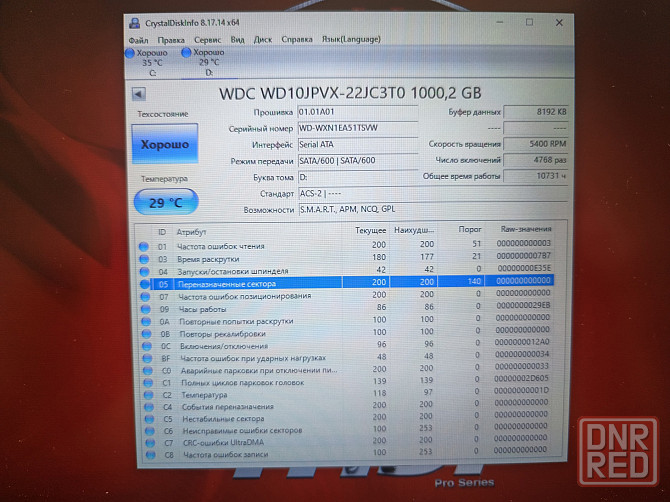This screenshot has height=502, width=670.
Task: Click status icon for Частота ошибок позиционирования
Action: (145, 297)
